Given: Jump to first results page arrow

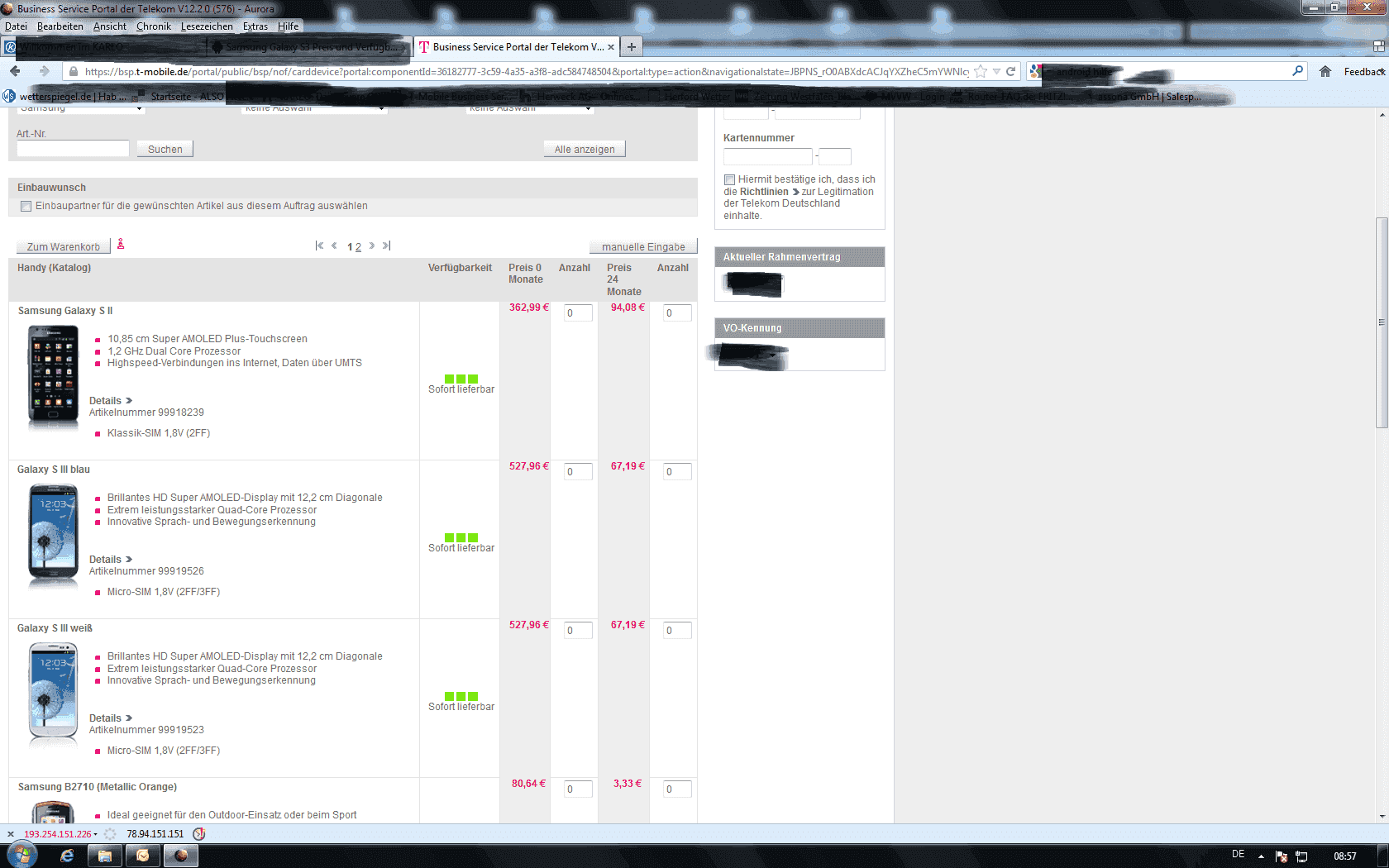Looking at the screenshot, I should coord(319,246).
